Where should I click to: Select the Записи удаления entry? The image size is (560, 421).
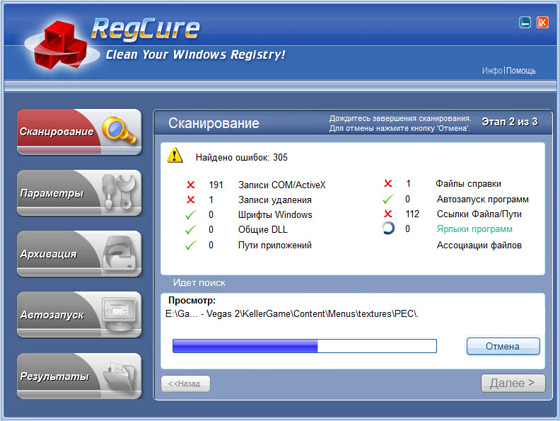275,200
